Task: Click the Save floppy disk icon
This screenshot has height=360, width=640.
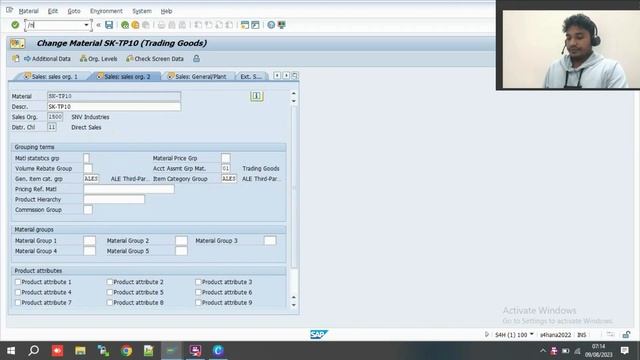Action: (109, 25)
